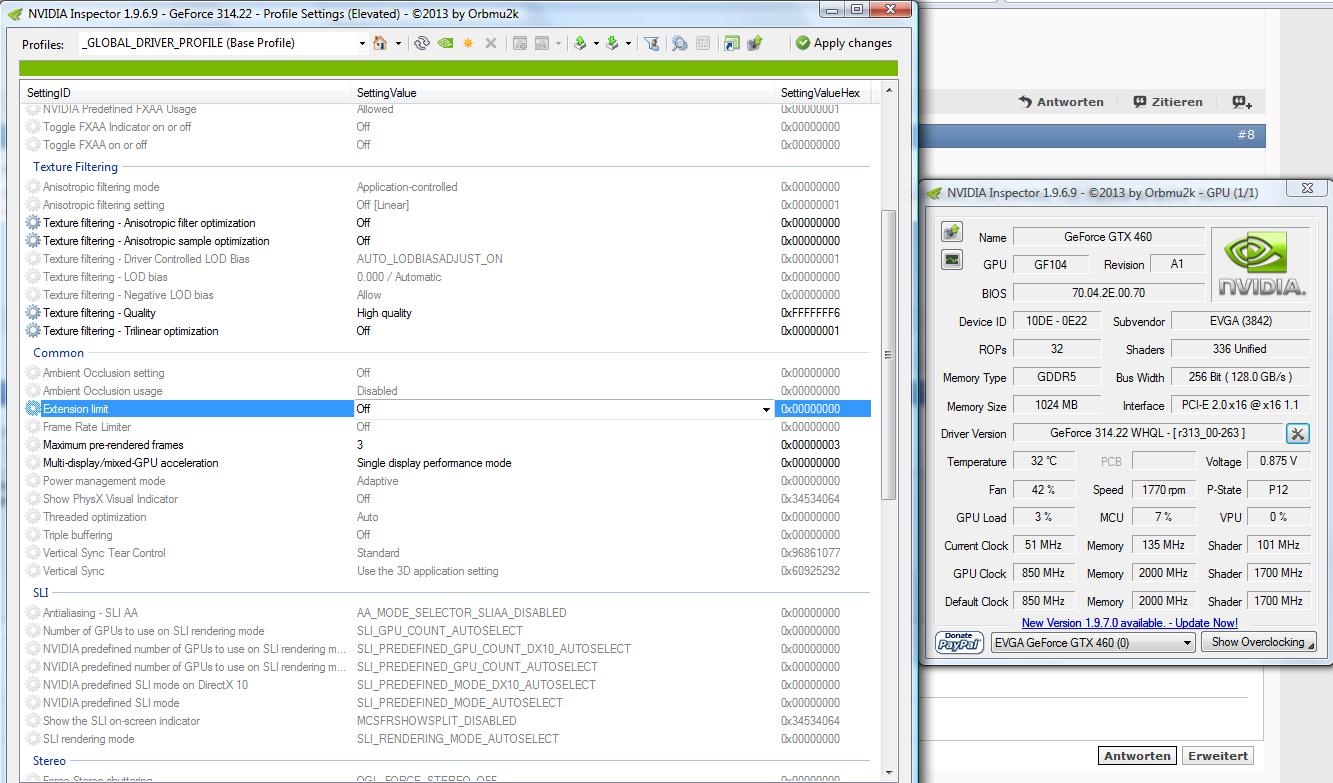The height and width of the screenshot is (783, 1333).
Task: Click the Vertical Sync Tear Control row
Action: pyautogui.click(x=447, y=553)
